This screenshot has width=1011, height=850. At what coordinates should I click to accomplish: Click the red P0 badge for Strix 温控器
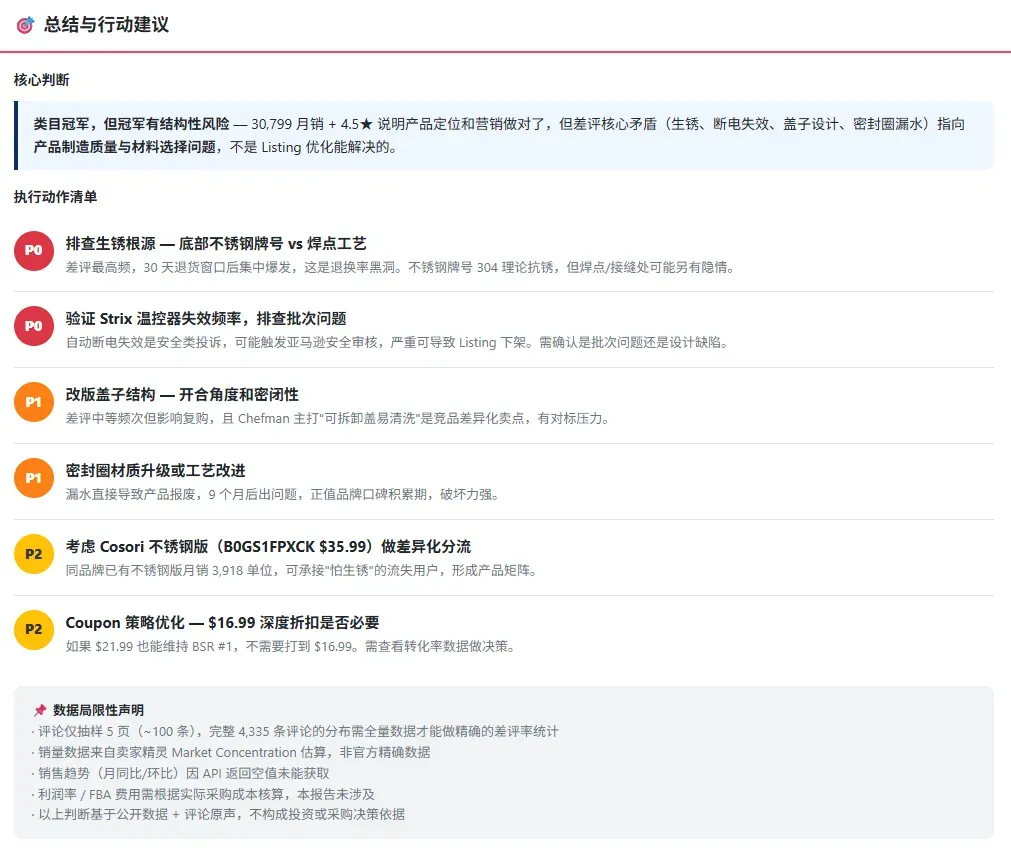tap(34, 326)
